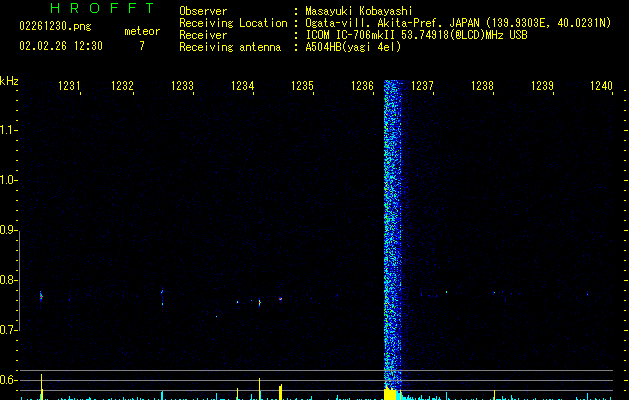Image resolution: width=629 pixels, height=400 pixels.
Task: Click the 1232 time axis marker
Action: [x=122, y=85]
